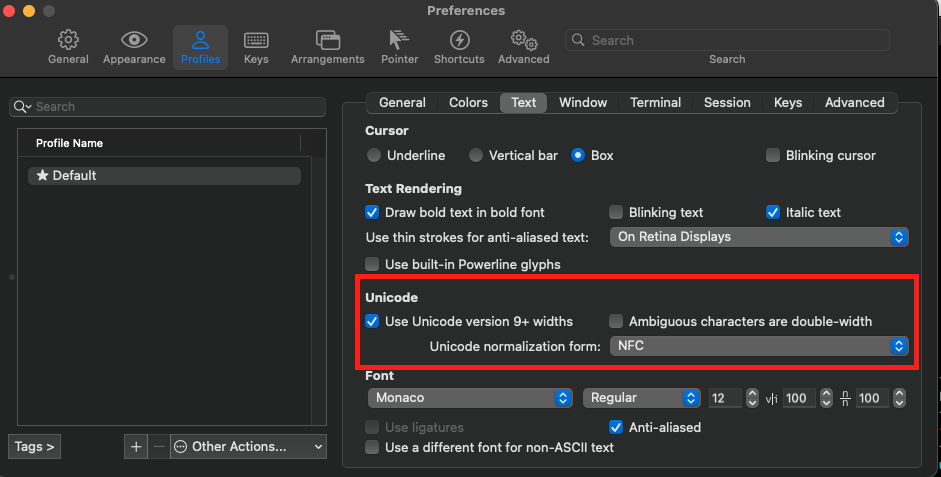
Task: Toggle Use Unicode version 9+ widths
Action: tap(372, 321)
